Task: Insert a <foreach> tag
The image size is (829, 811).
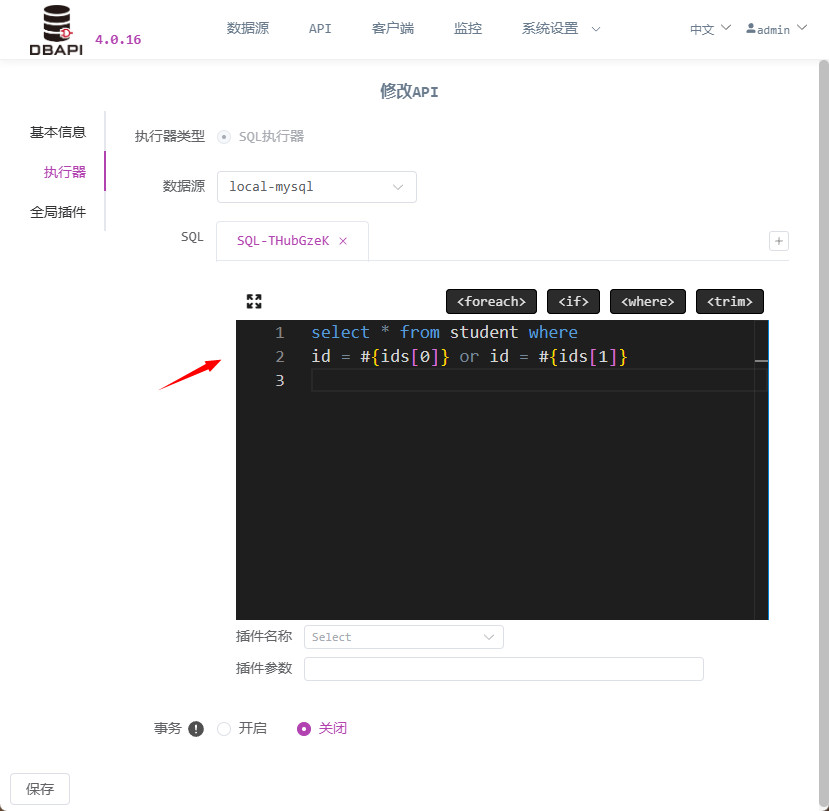Action: (491, 301)
